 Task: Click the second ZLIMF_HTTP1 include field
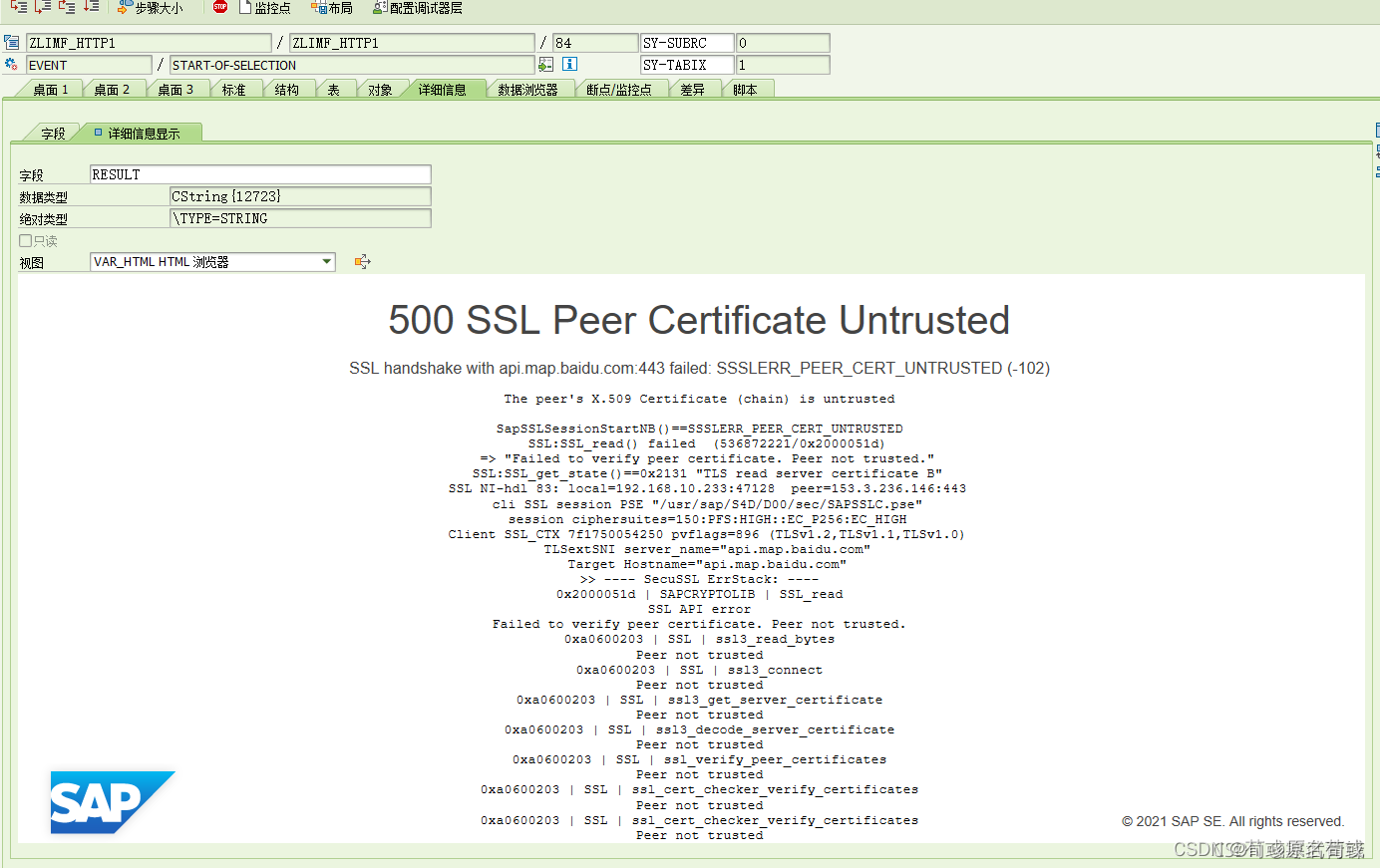[412, 43]
